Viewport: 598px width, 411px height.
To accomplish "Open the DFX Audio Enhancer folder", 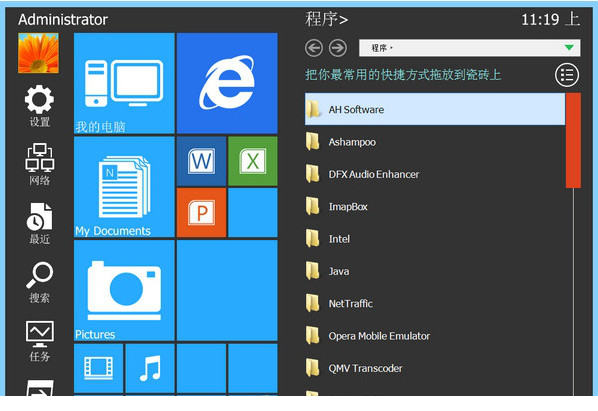I will pos(435,174).
